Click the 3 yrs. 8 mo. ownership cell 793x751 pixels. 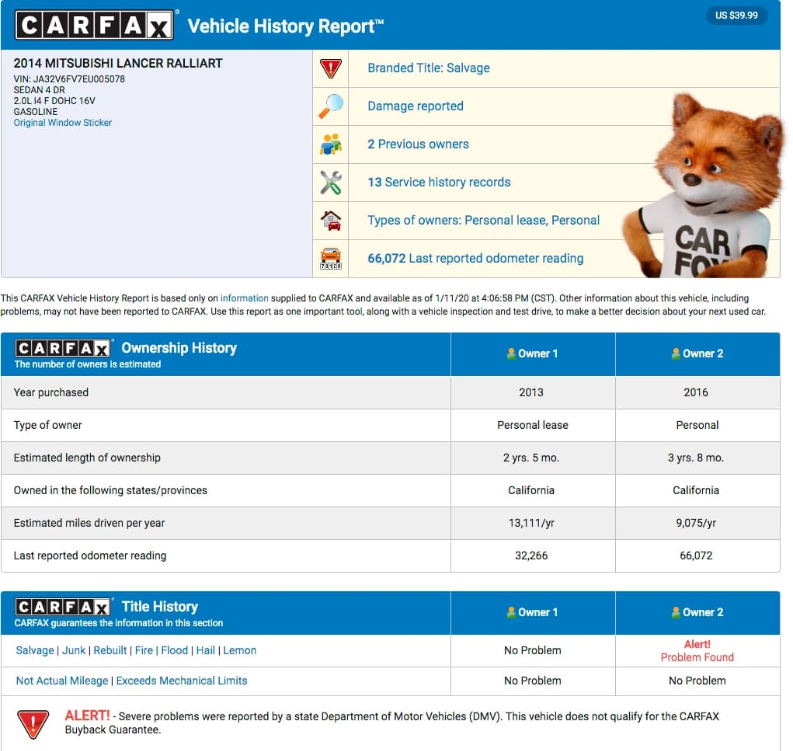coord(696,457)
